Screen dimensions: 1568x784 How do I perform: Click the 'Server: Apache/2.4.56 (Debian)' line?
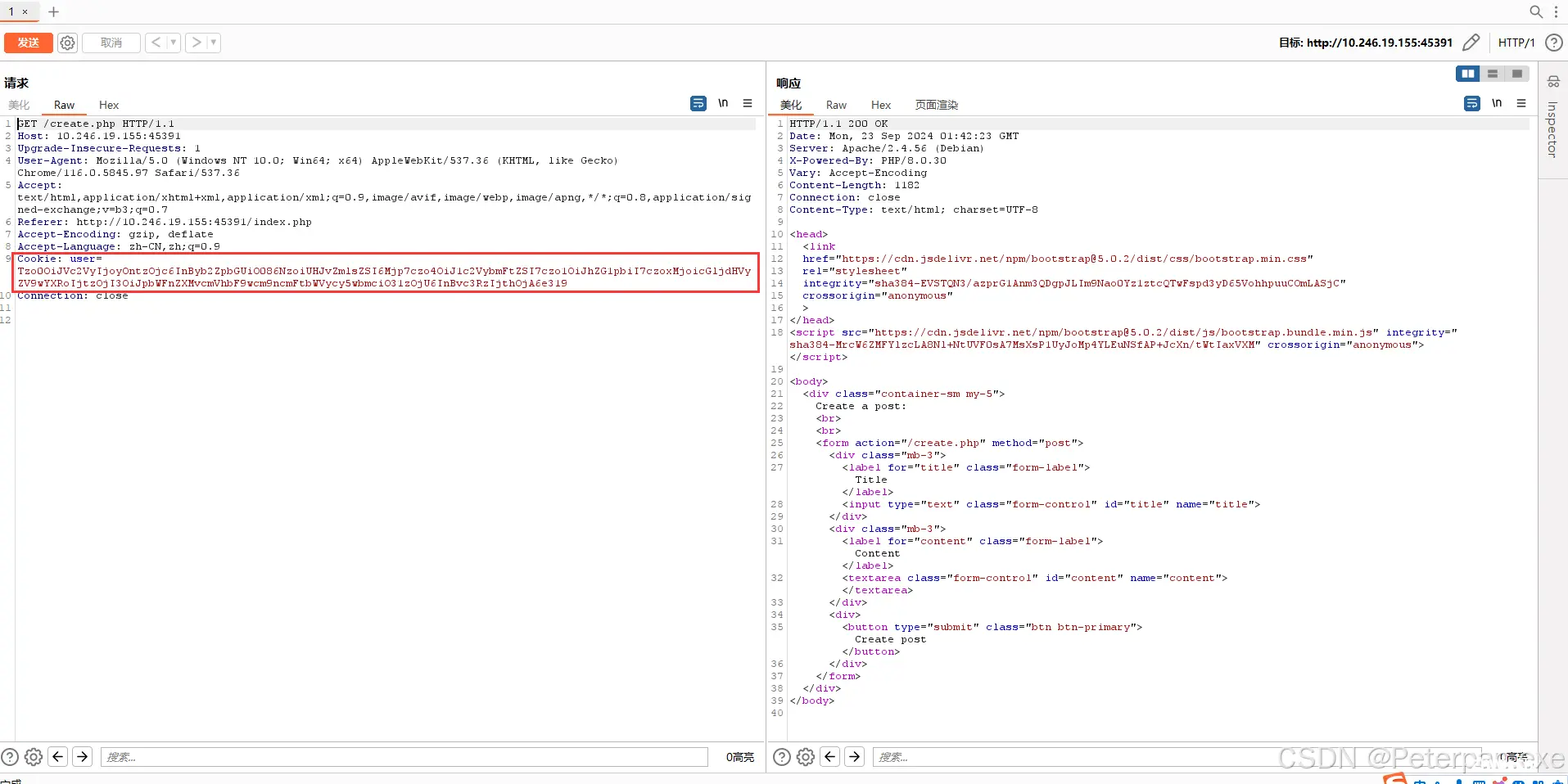pos(887,148)
